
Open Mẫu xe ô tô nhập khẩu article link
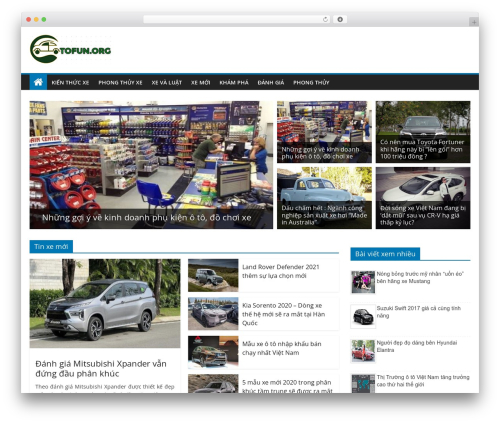[282, 348]
